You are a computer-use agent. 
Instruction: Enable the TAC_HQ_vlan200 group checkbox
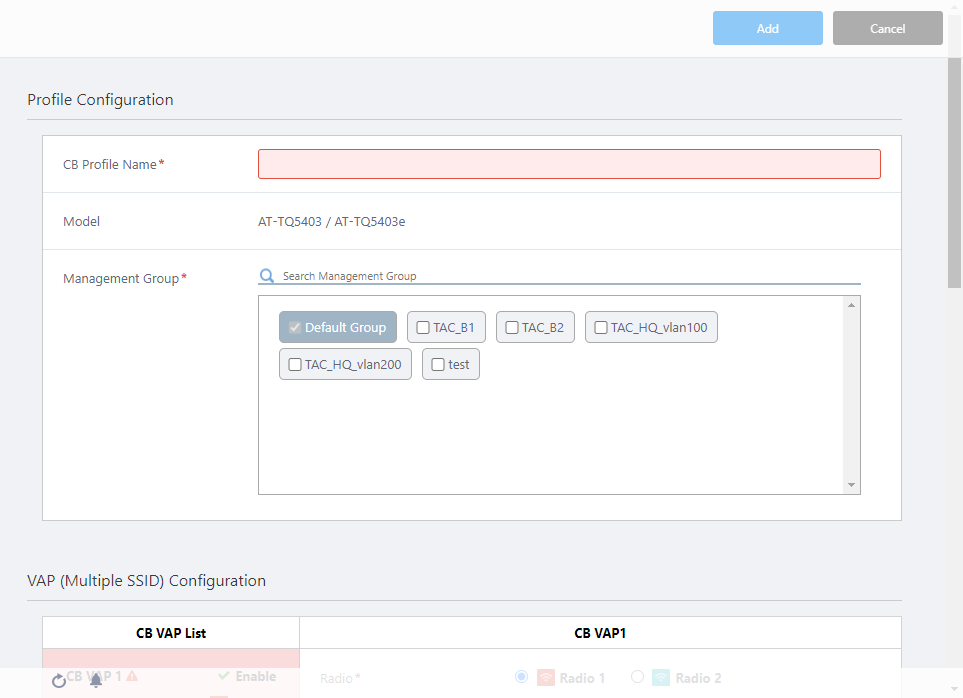[295, 365]
